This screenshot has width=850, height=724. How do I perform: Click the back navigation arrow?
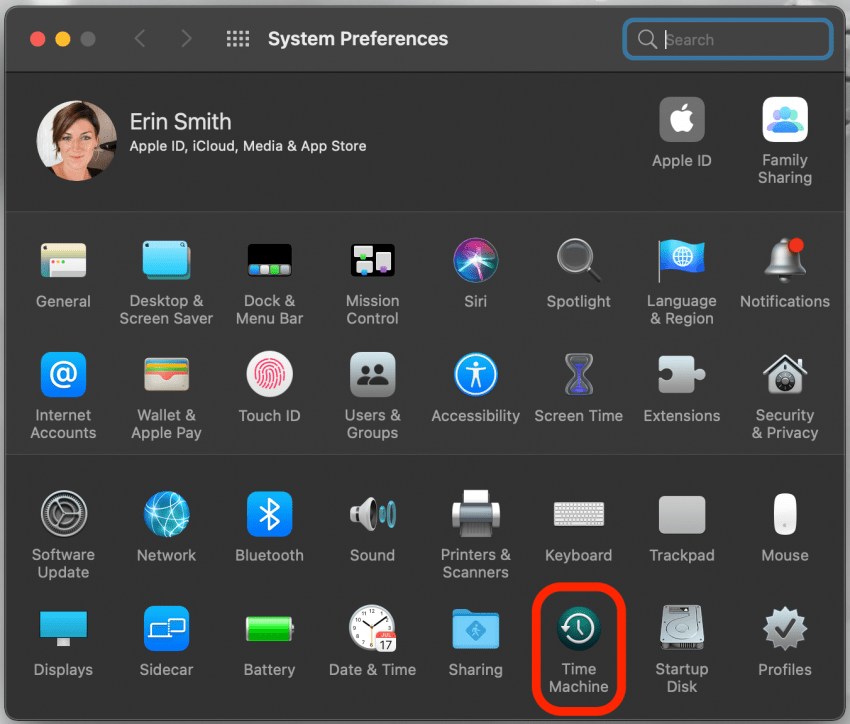140,39
